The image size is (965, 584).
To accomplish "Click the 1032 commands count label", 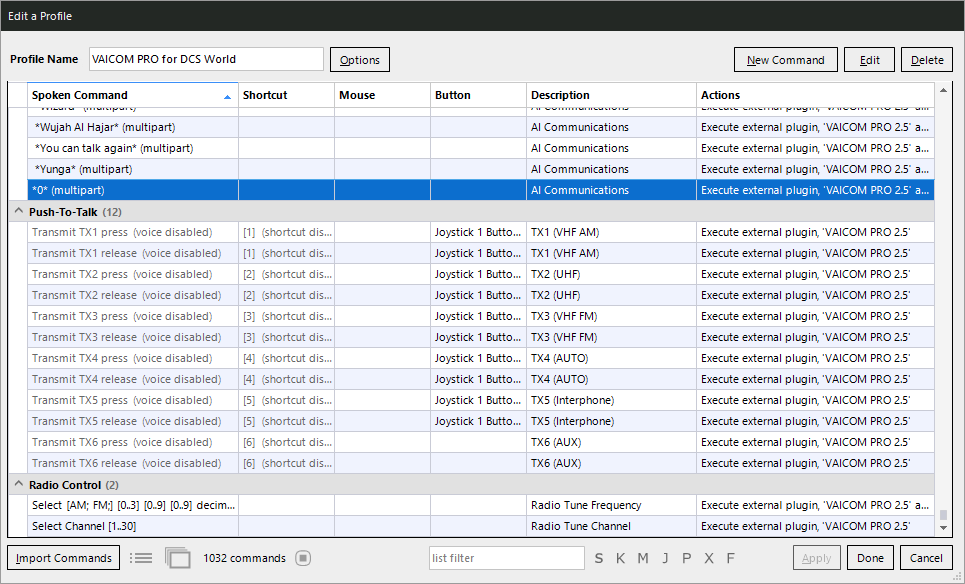I will [244, 558].
